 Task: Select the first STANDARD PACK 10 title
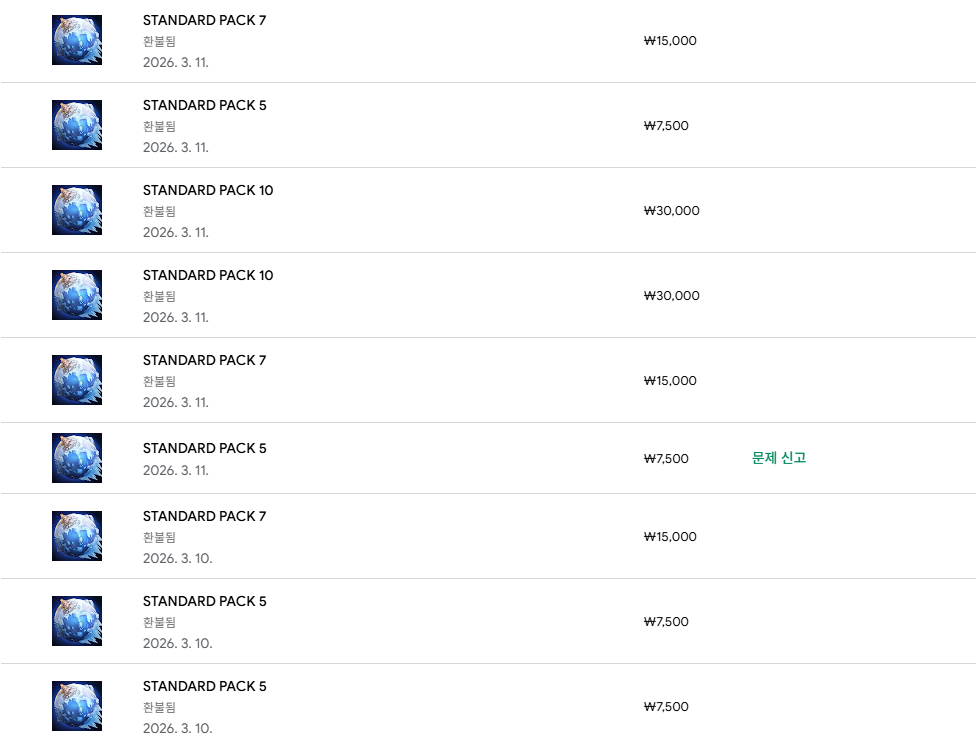[x=207, y=190]
